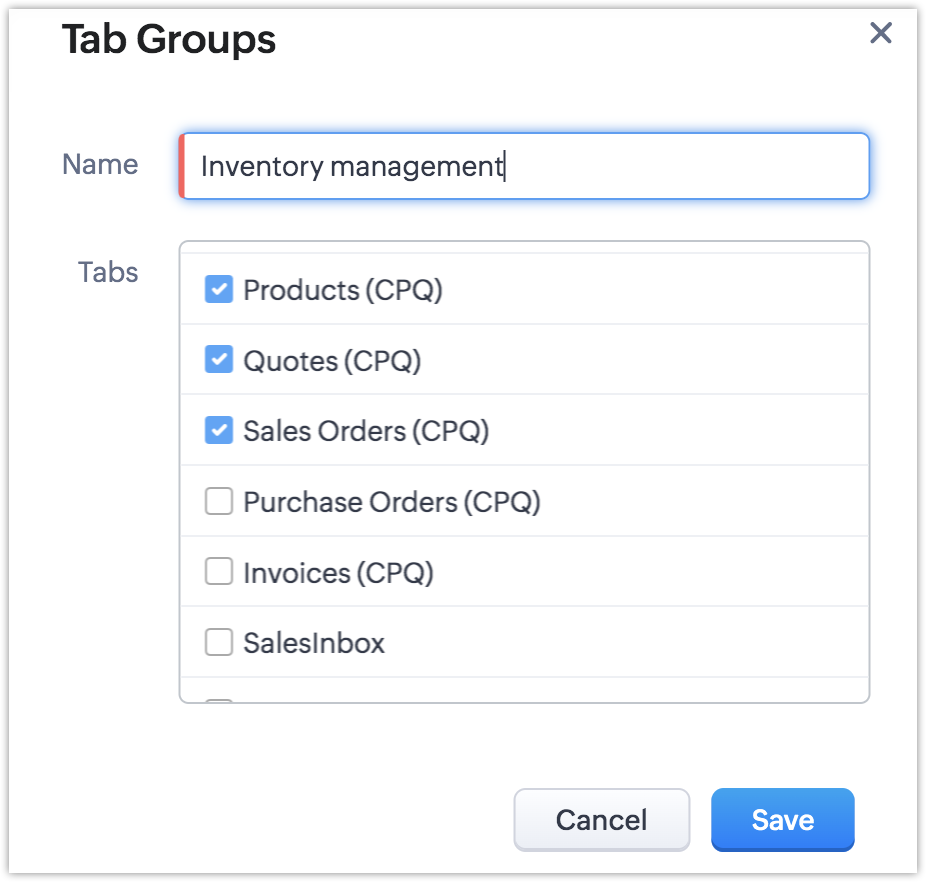Screen dimensions: 926x882
Task: Click the Name field label
Action: (100, 164)
